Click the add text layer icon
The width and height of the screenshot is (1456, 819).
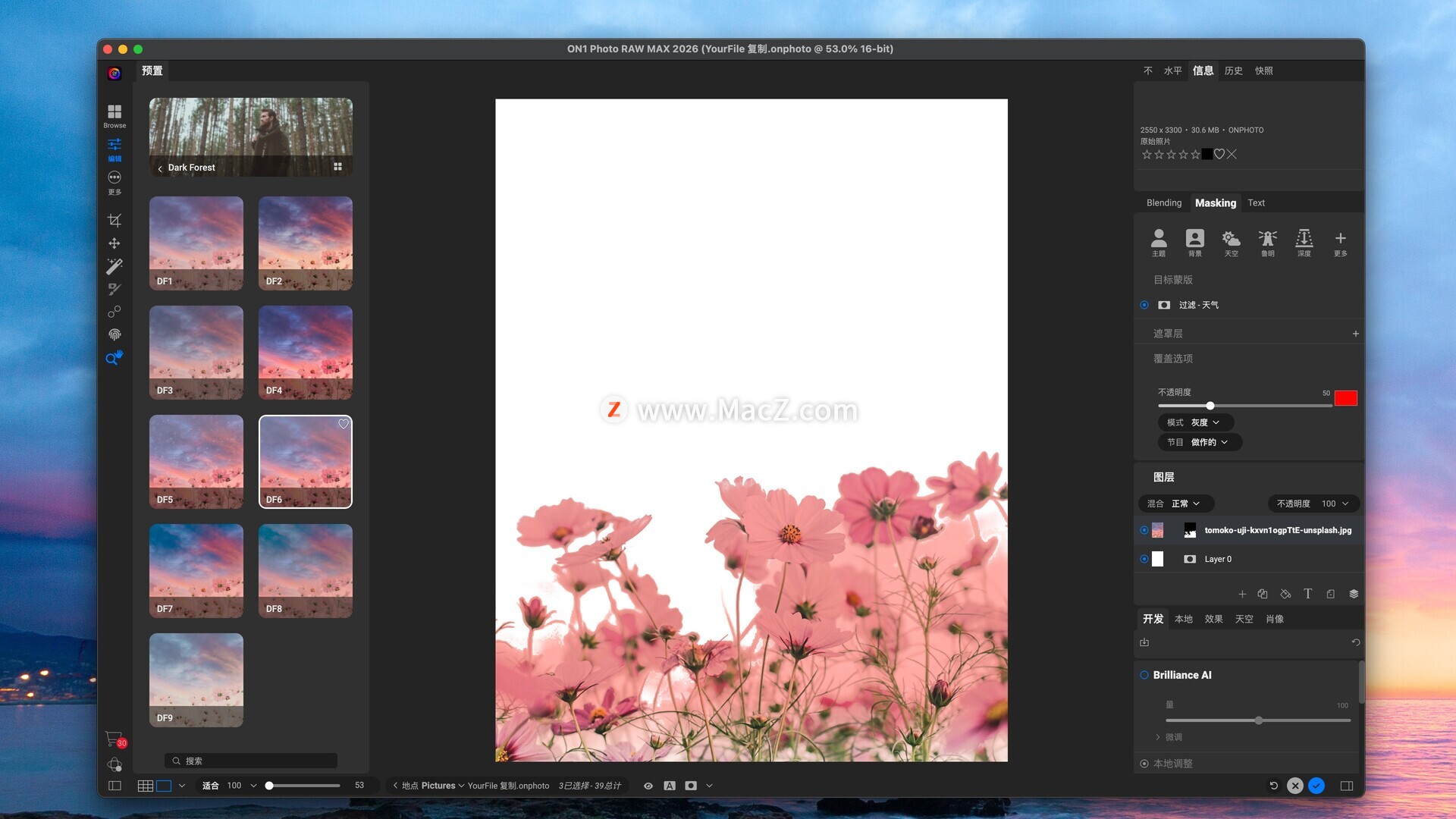pos(1307,594)
